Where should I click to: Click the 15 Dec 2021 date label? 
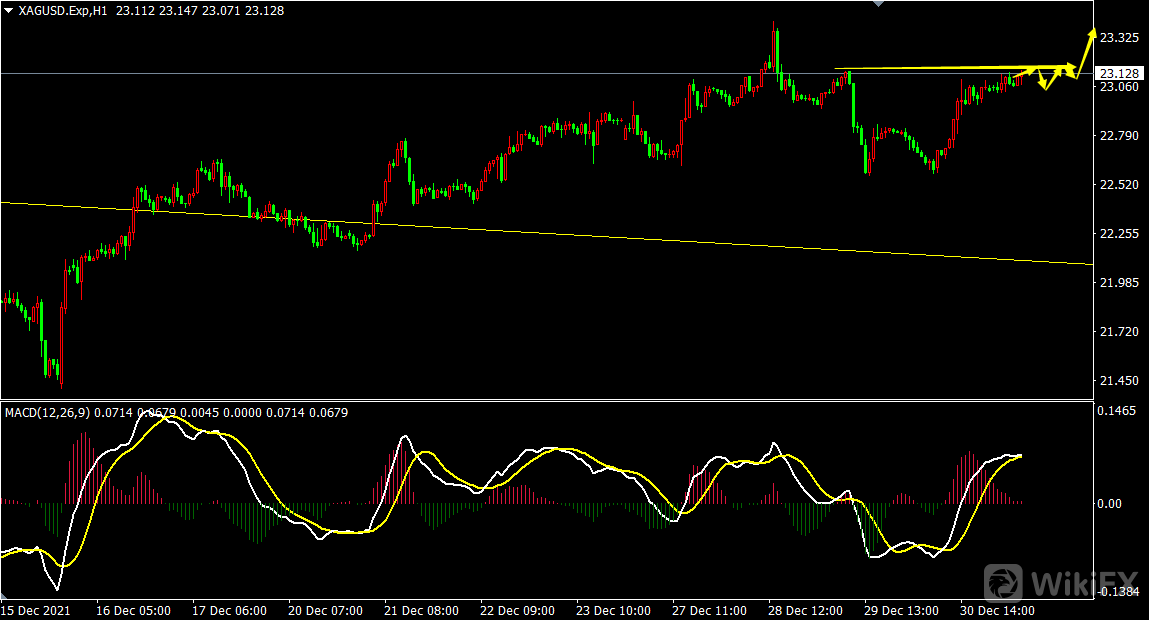(35, 610)
